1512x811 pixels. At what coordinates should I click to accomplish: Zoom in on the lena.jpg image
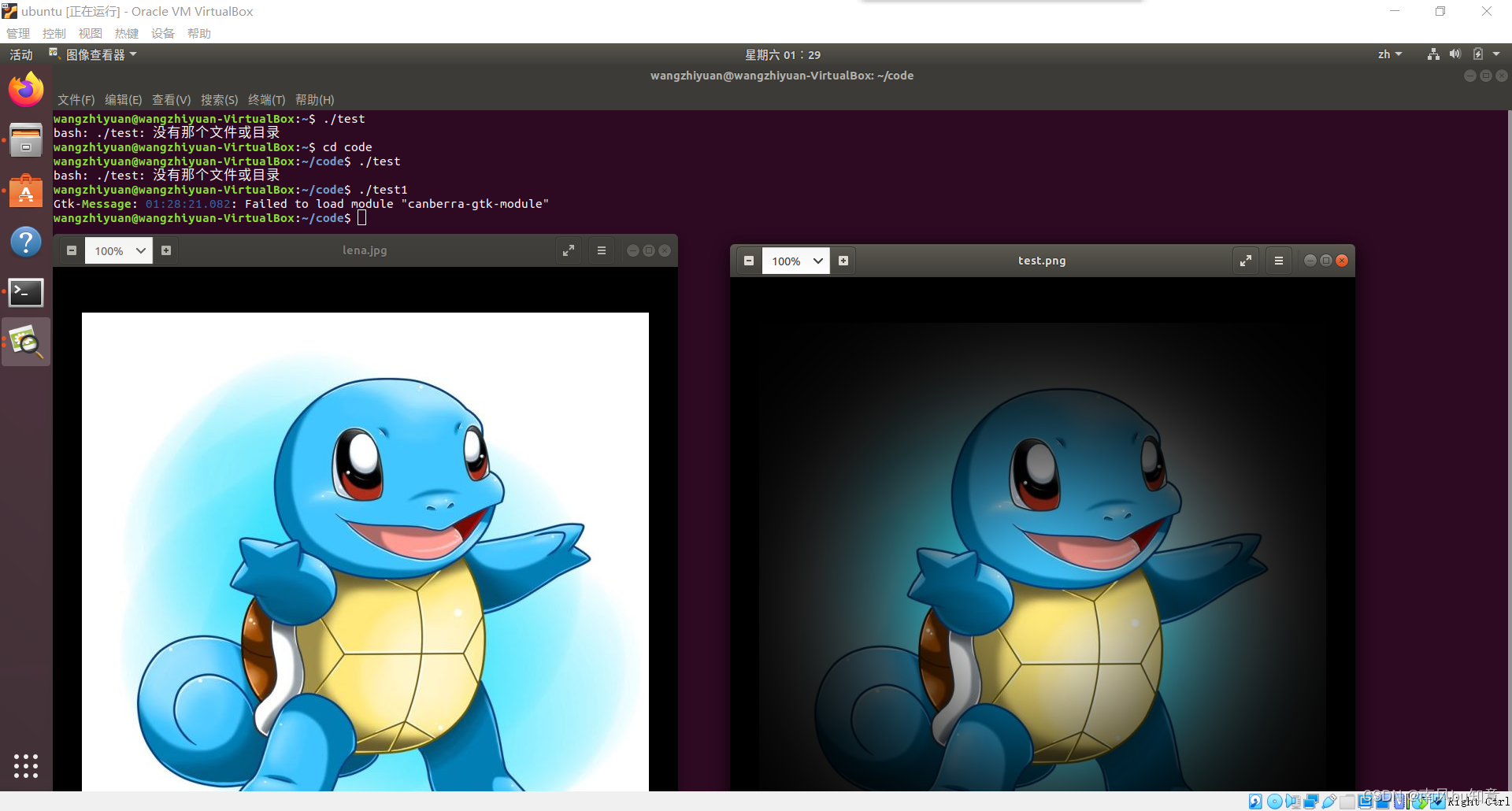tap(166, 250)
